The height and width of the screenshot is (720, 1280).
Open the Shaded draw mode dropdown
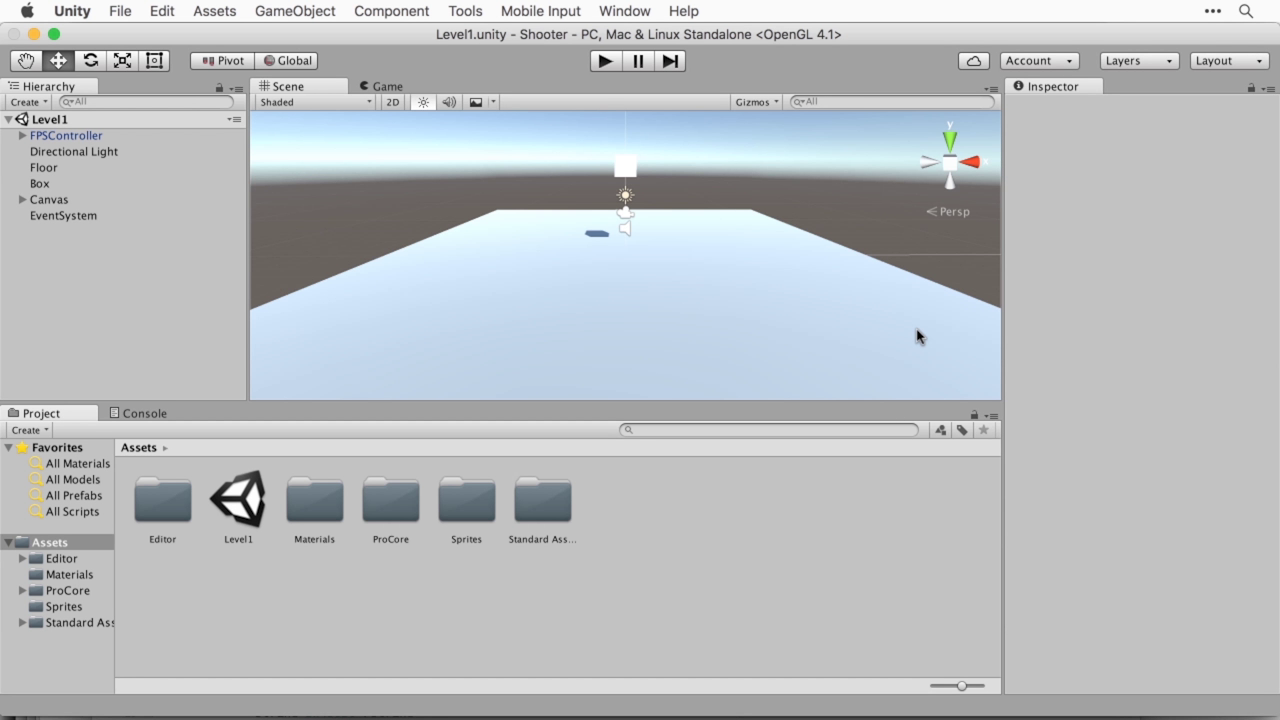tap(315, 102)
